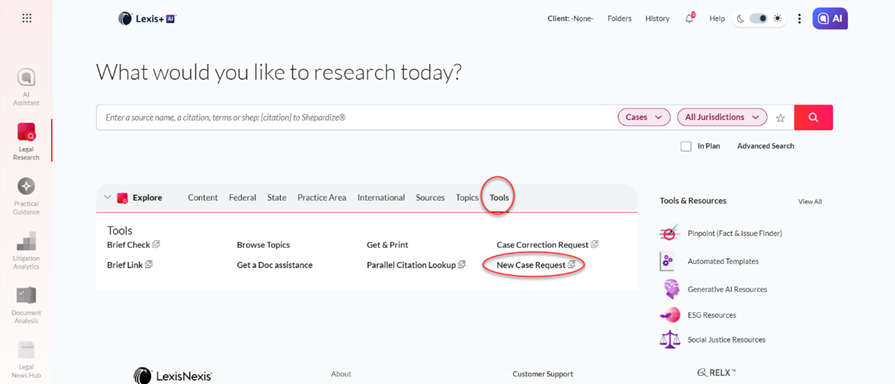Open Parallel Citation Lookup

pos(411,265)
